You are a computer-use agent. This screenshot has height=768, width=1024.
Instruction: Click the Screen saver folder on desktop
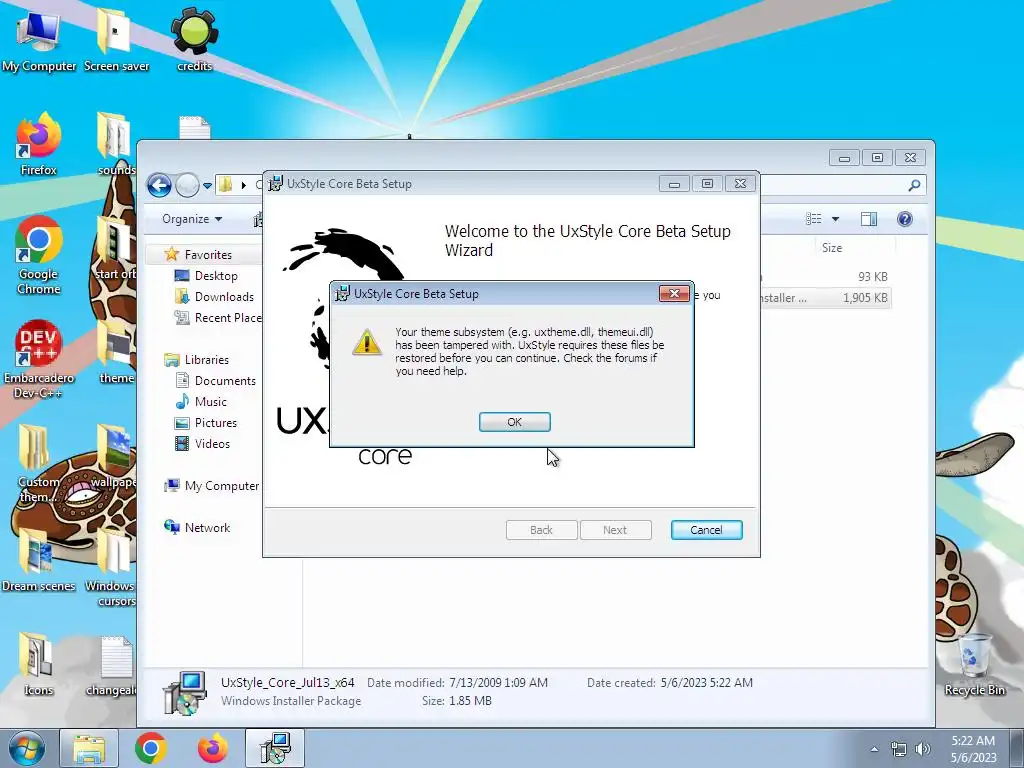click(x=116, y=41)
